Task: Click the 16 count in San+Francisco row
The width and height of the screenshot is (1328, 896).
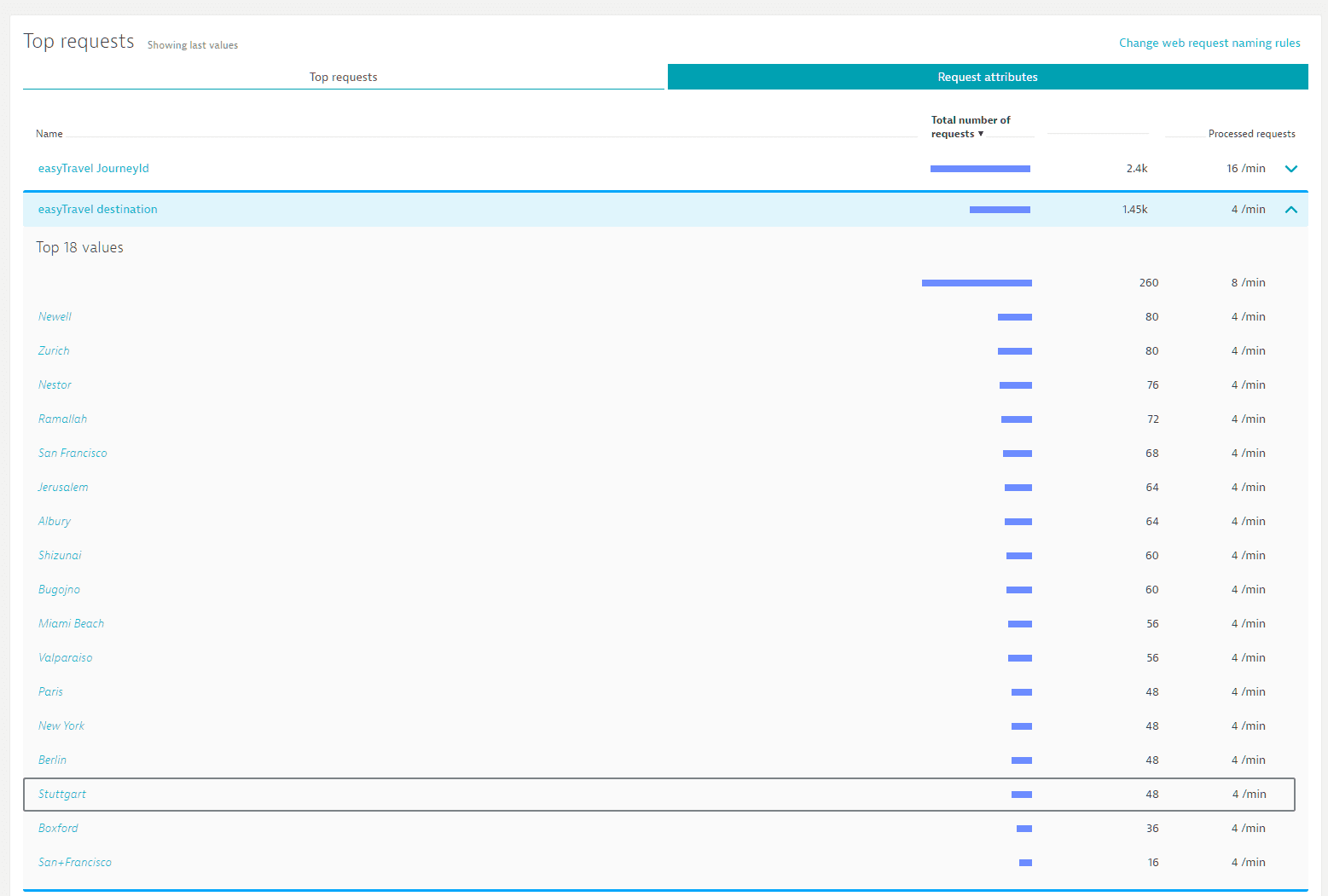Action: click(1153, 863)
